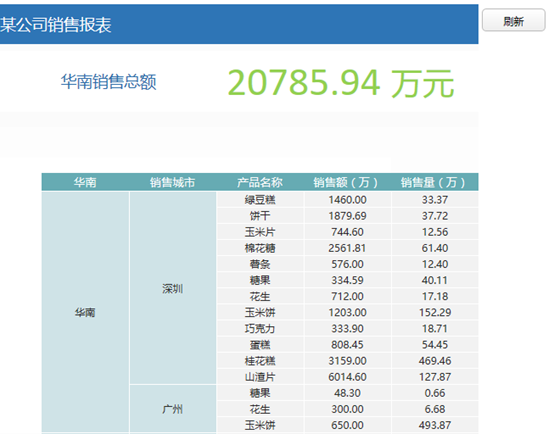Select the 华南 column header
Viewport: 554px width, 434px height.
(x=85, y=182)
